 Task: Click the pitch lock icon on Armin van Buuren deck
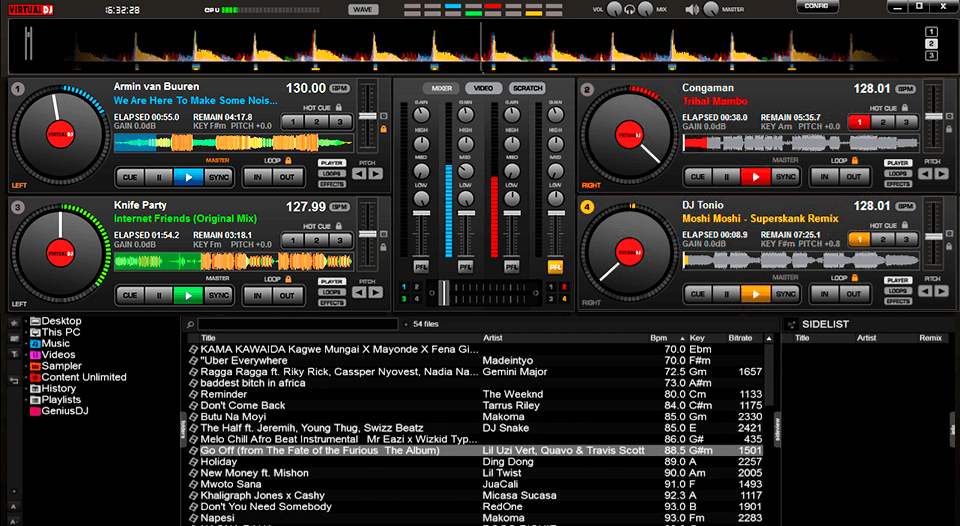[x=383, y=129]
